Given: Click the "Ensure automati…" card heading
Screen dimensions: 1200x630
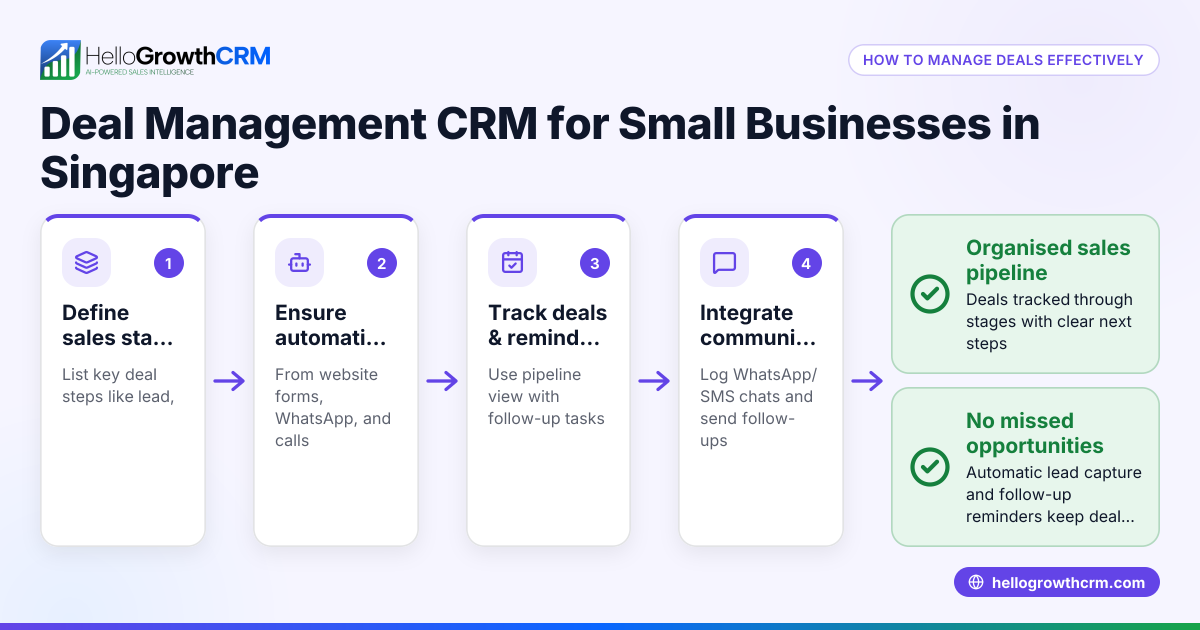Looking at the screenshot, I should coord(330,325).
